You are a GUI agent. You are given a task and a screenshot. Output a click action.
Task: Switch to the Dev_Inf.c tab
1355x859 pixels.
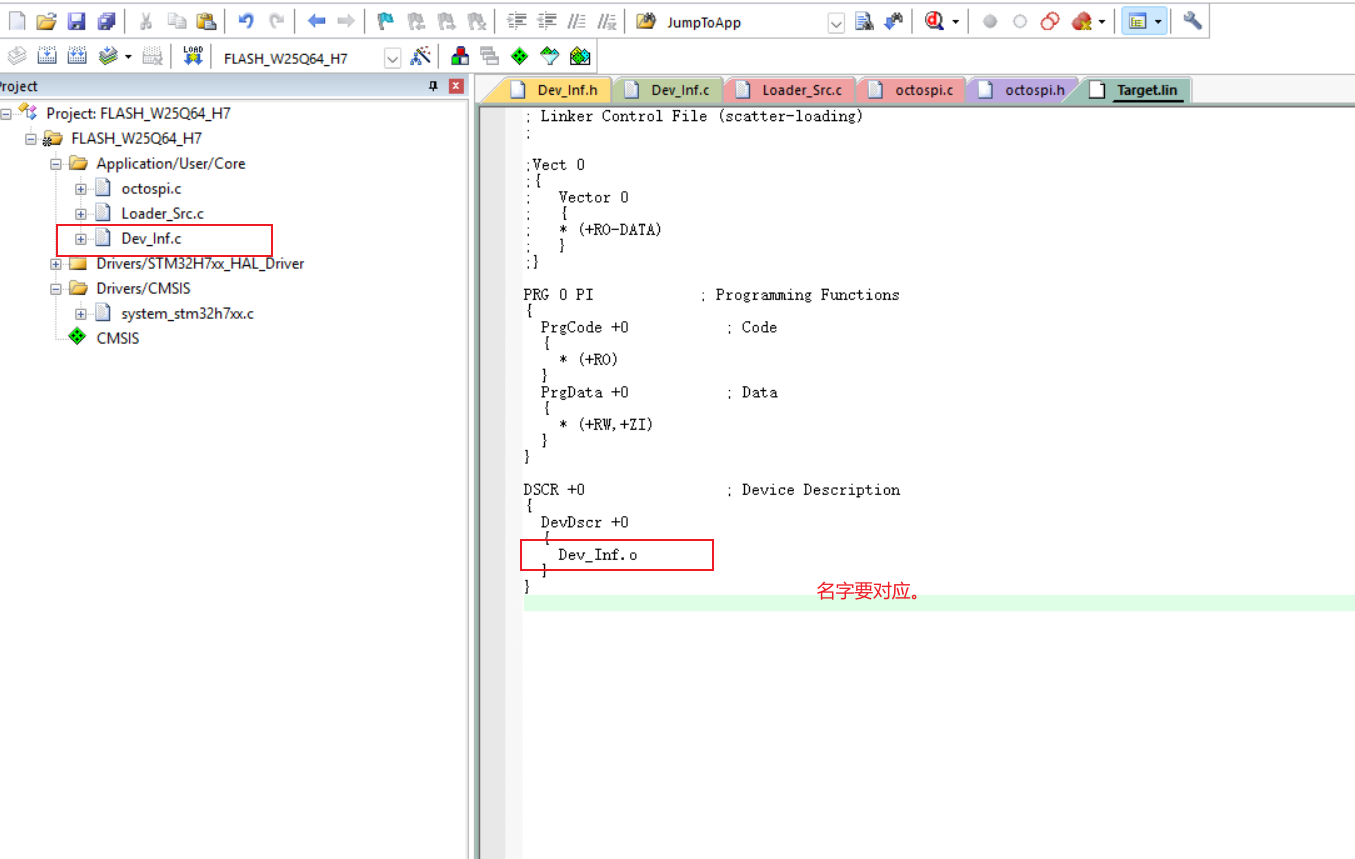[x=668, y=90]
